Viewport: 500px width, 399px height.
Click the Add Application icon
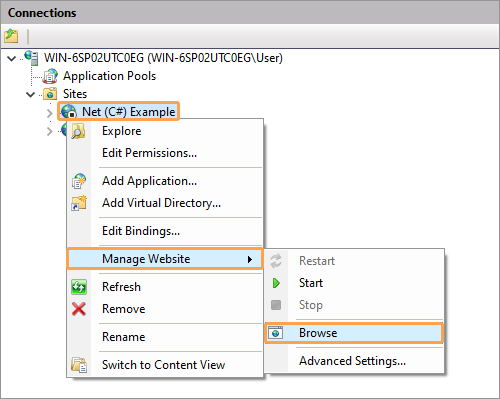(79, 181)
